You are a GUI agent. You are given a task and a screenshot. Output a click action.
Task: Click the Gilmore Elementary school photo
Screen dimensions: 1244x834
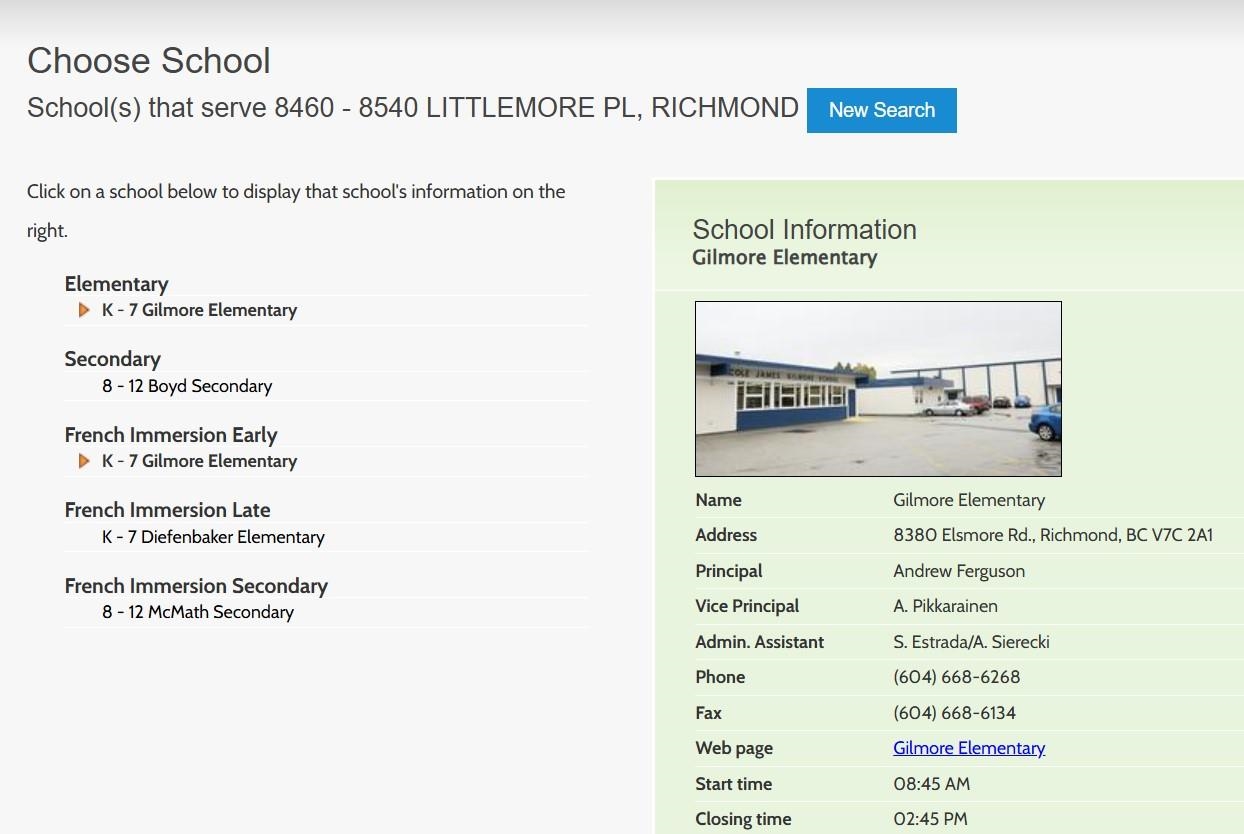click(x=878, y=389)
